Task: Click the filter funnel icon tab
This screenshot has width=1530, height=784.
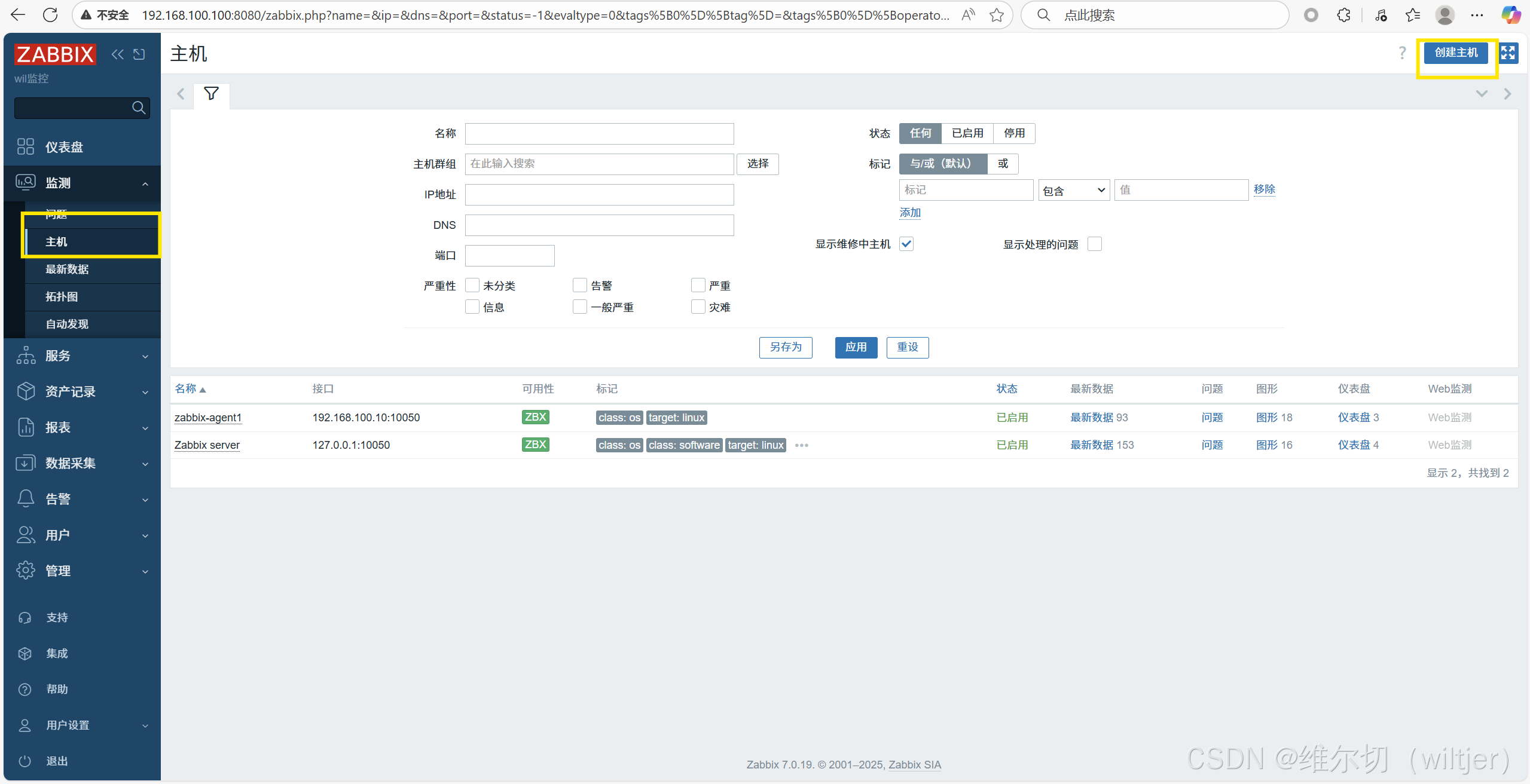Action: point(211,94)
